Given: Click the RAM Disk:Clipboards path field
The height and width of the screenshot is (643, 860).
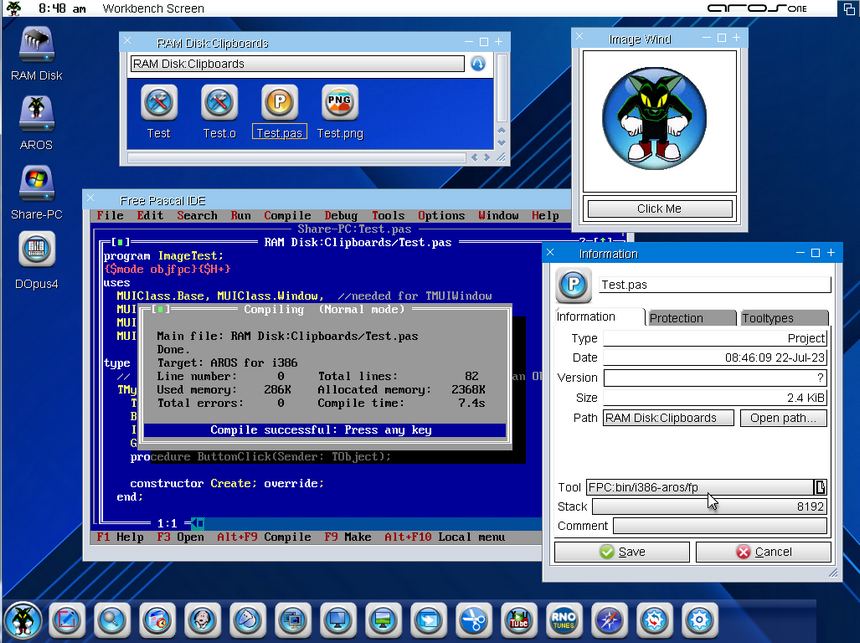Looking at the screenshot, I should [x=297, y=64].
